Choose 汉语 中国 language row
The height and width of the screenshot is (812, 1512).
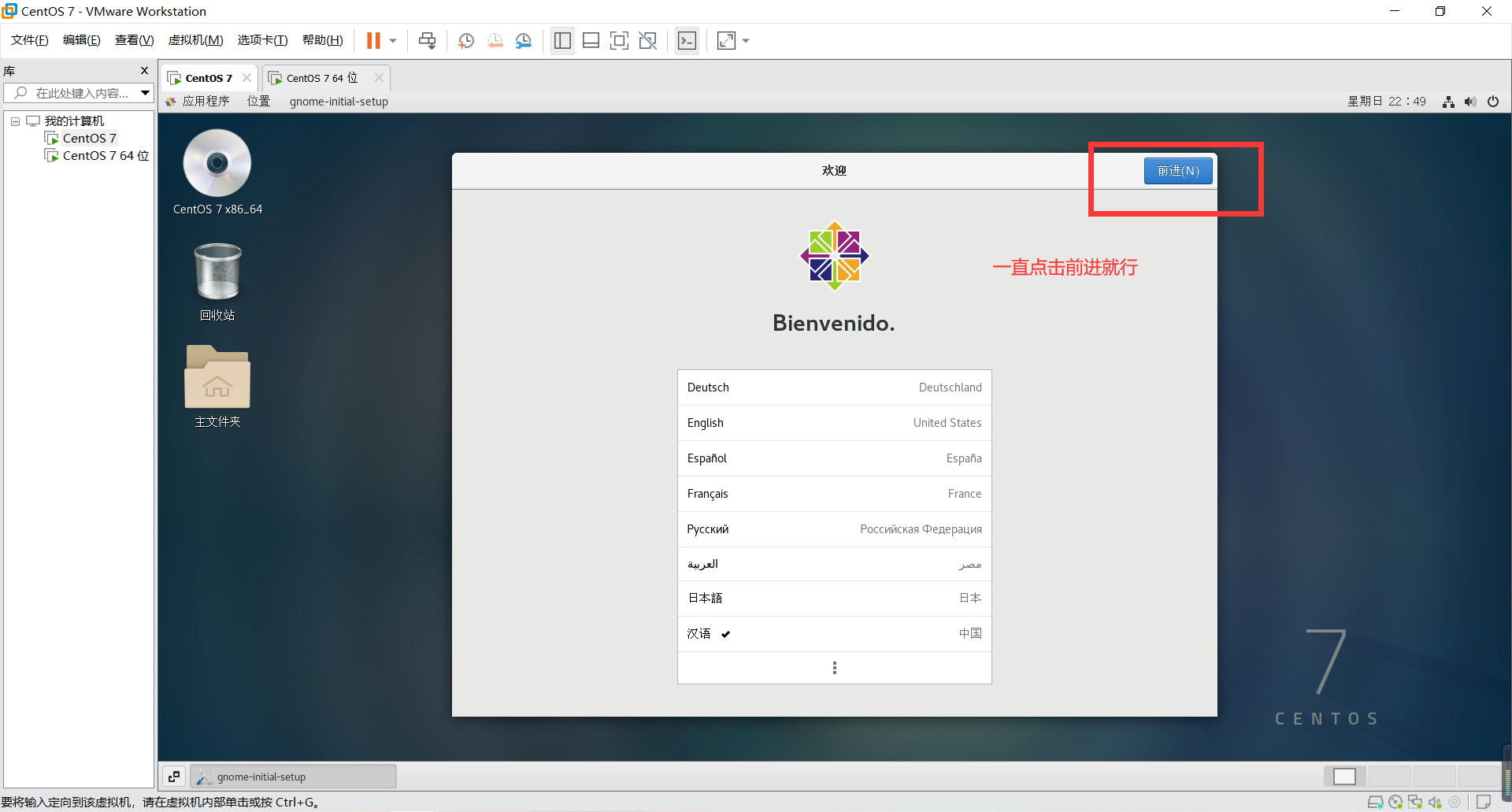pos(834,634)
